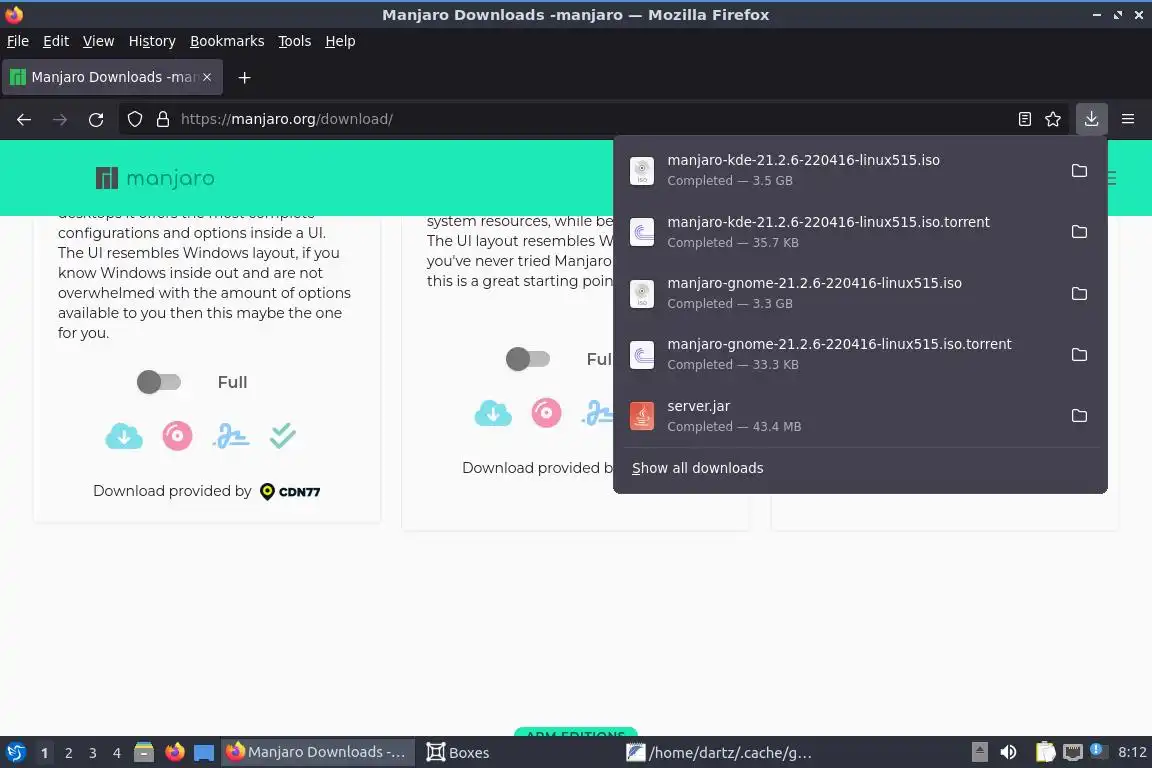Click the browser Back arrow
The width and height of the screenshot is (1152, 768).
pyautogui.click(x=24, y=119)
